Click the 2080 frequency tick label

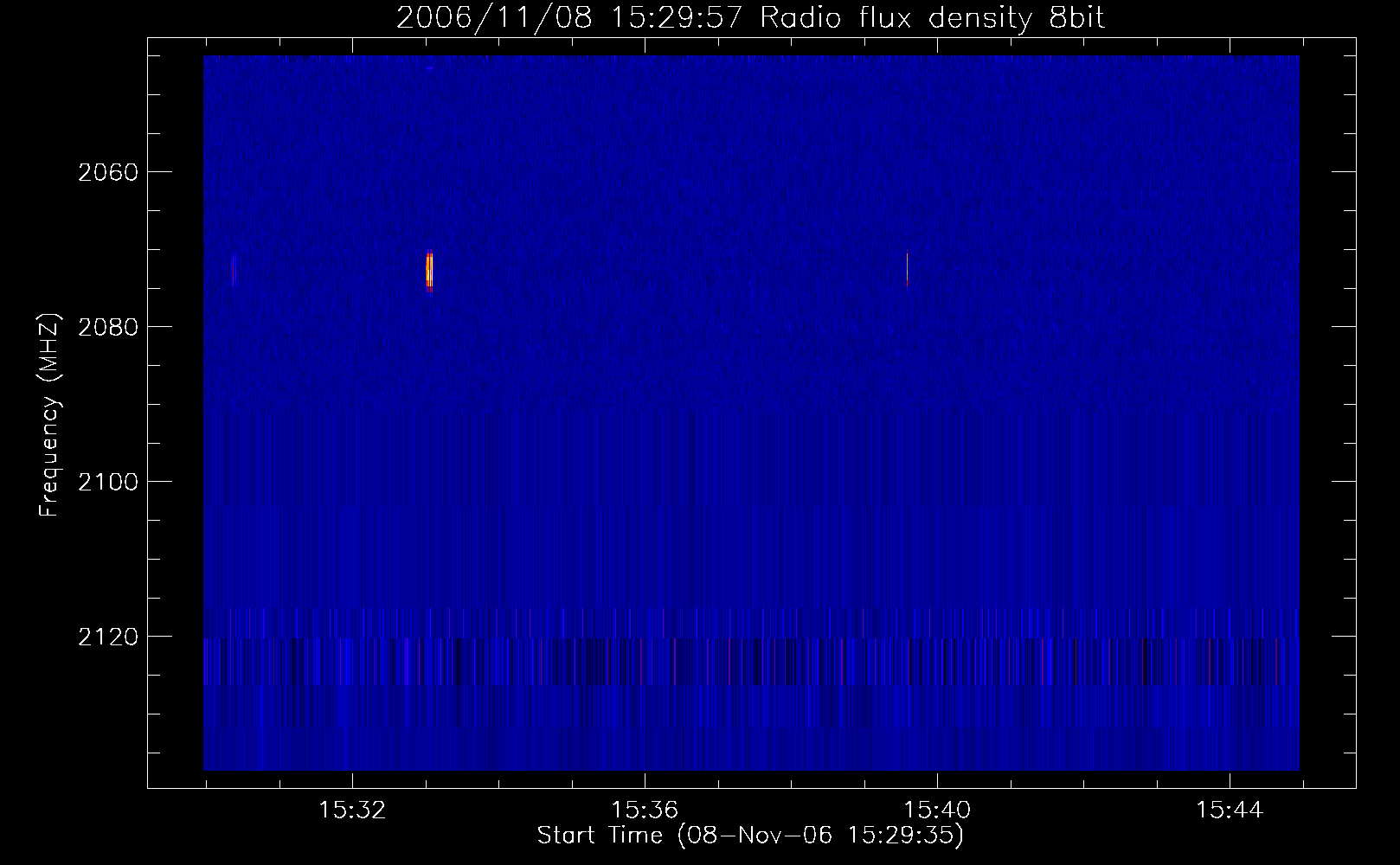click(x=108, y=327)
